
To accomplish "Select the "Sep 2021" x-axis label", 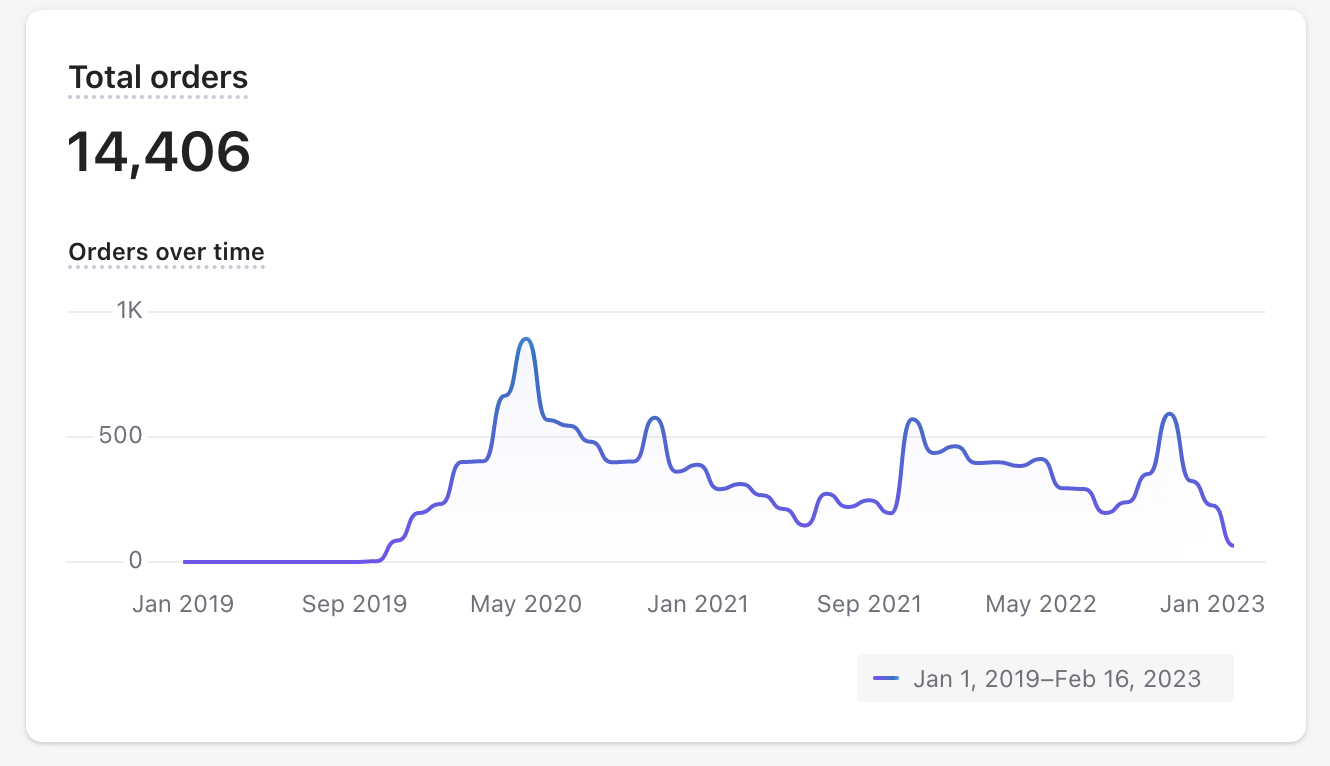I will tap(869, 604).
